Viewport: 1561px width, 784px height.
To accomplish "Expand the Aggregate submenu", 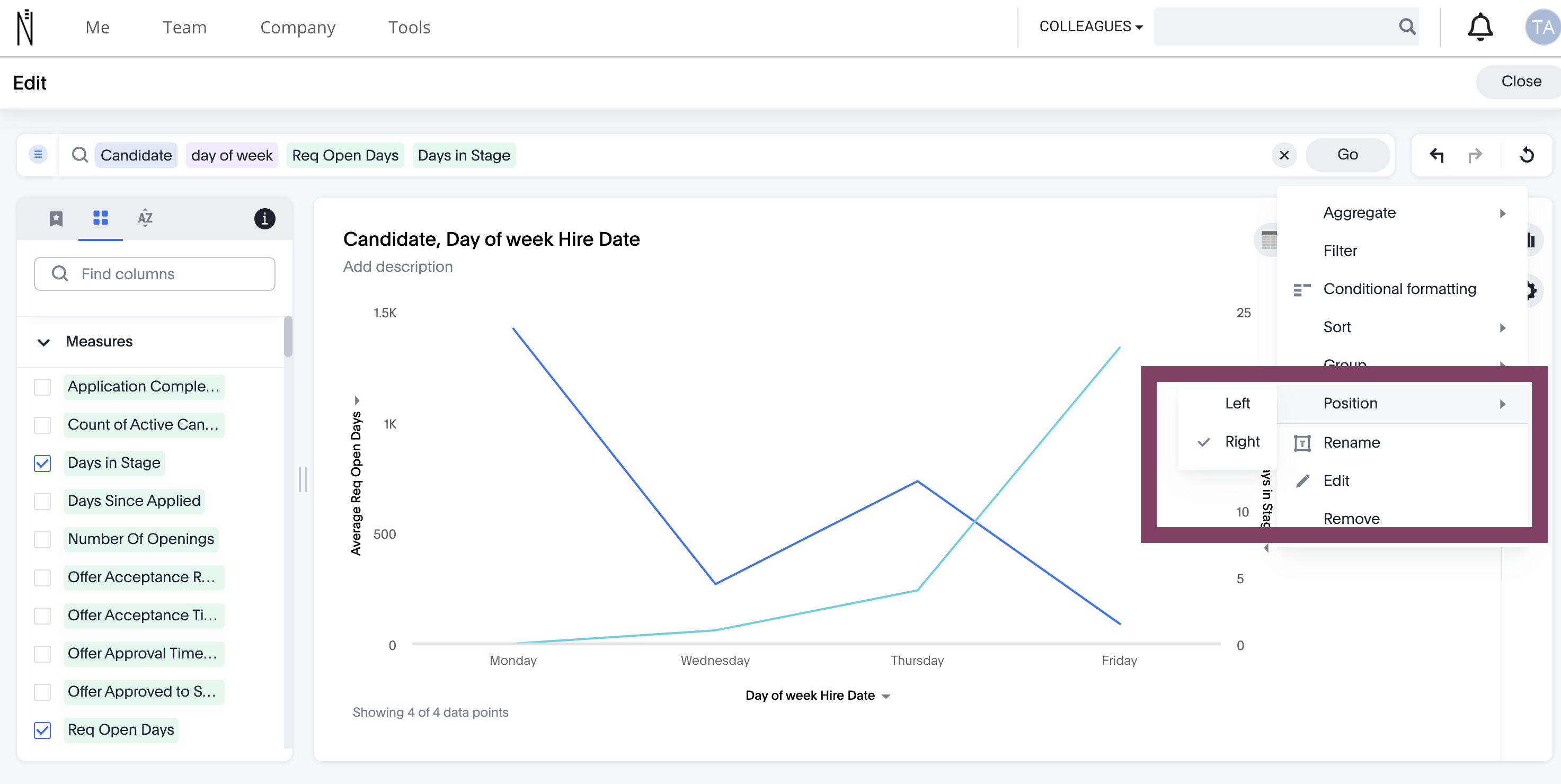I will point(1402,212).
